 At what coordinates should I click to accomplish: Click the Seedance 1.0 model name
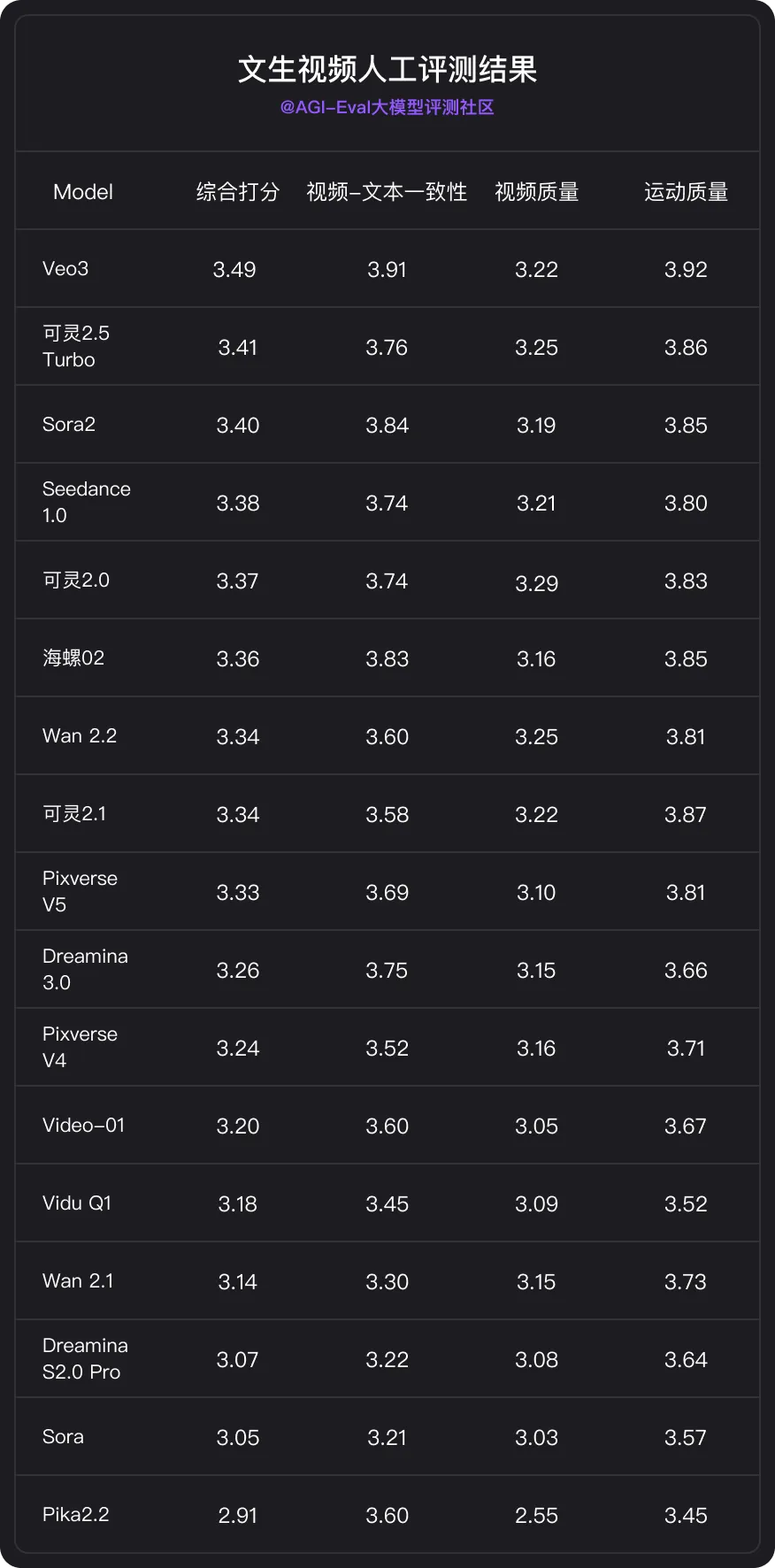87,502
